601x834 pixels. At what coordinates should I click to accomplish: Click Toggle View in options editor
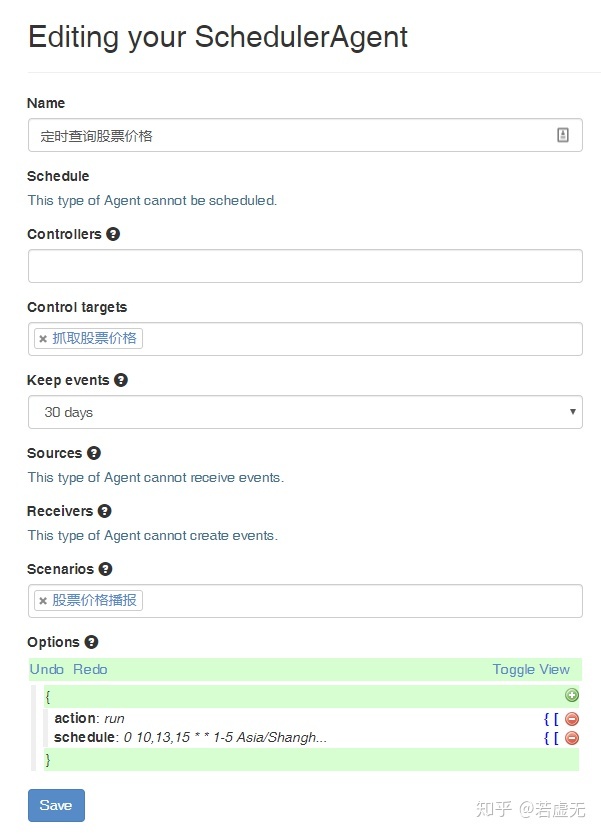[531, 669]
